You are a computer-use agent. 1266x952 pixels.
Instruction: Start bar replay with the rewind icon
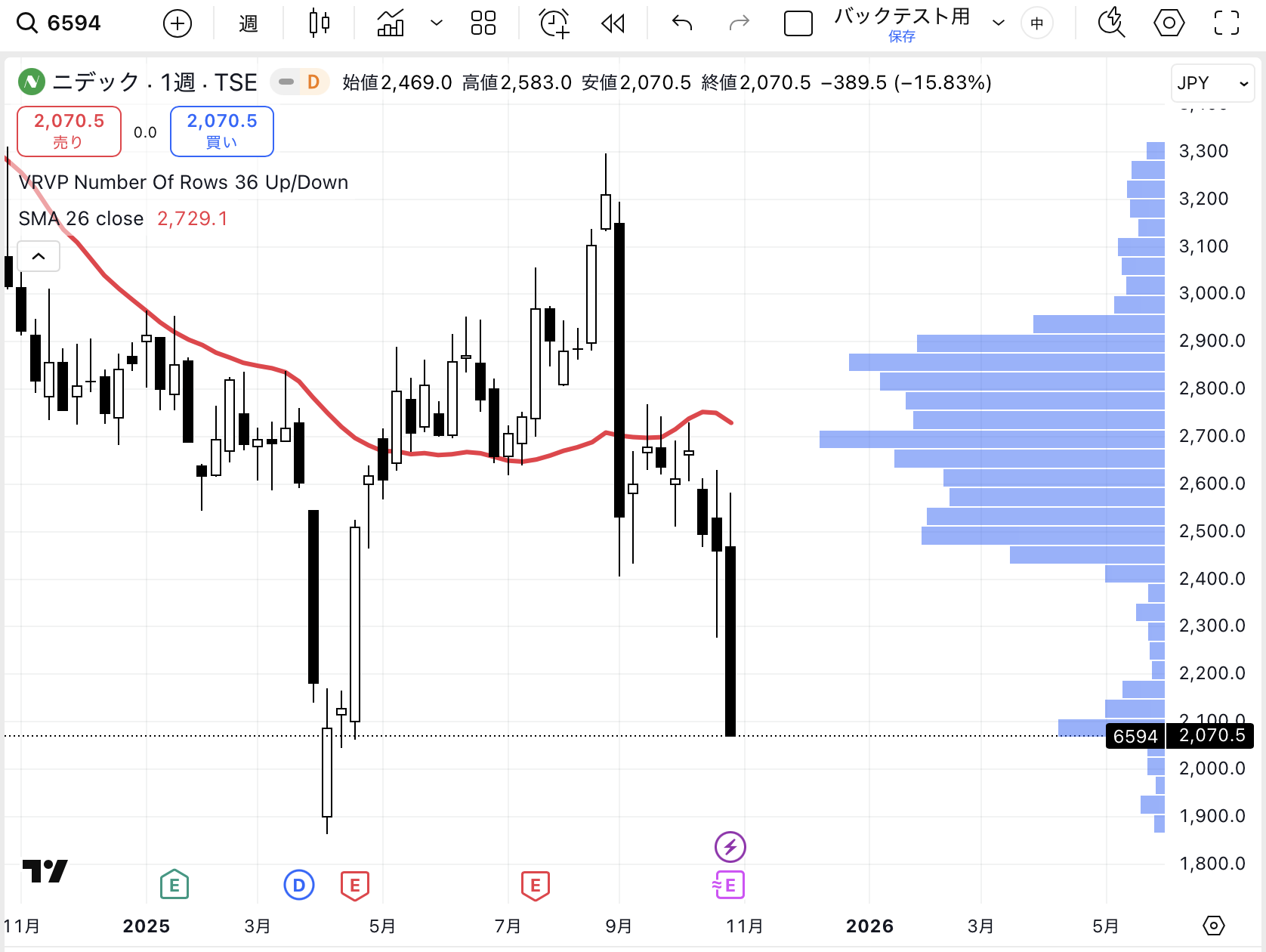(x=613, y=24)
